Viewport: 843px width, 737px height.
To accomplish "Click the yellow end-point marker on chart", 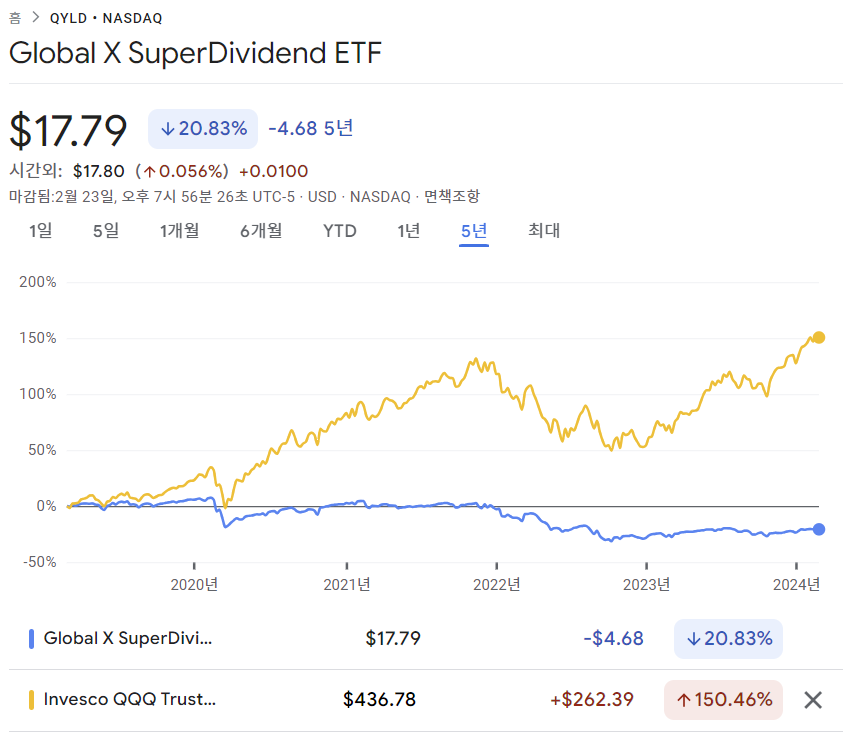I will 818,338.
